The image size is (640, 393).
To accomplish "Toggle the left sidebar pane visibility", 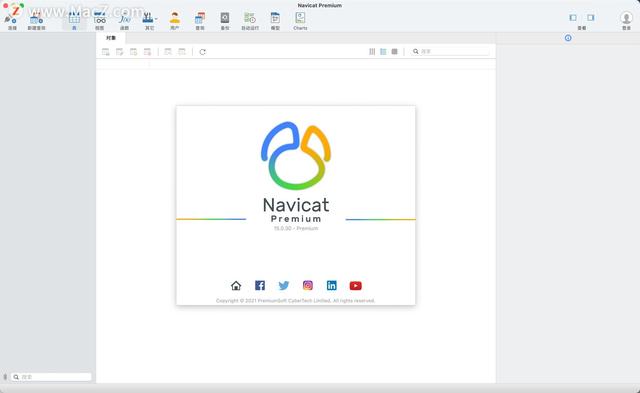I will click(573, 18).
